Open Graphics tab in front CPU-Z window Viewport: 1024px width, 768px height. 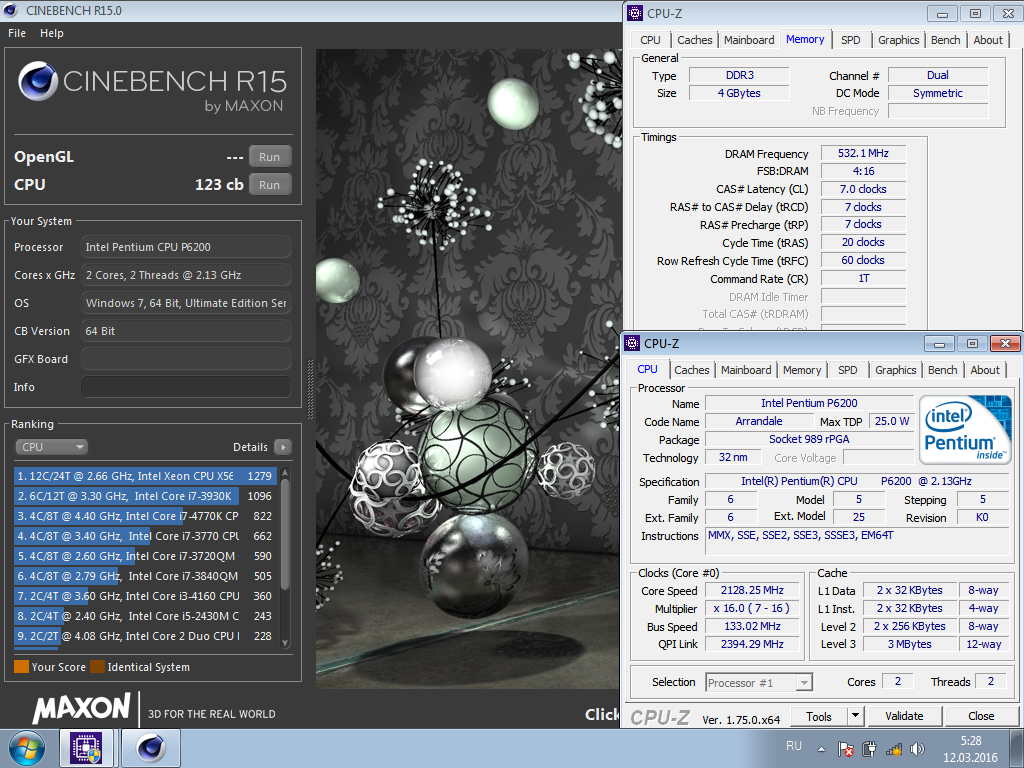point(895,370)
